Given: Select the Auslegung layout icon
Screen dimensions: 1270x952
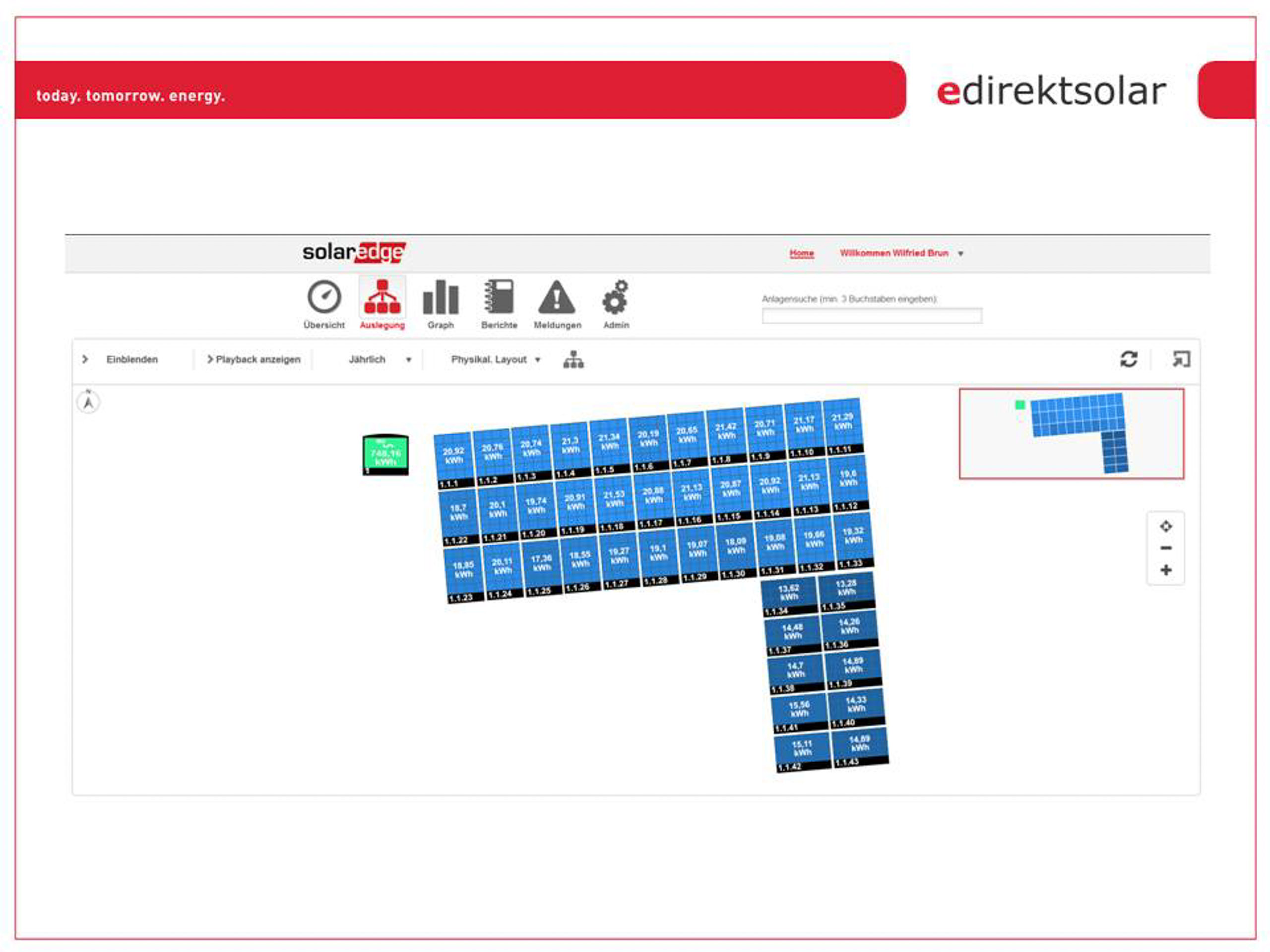Looking at the screenshot, I should click(382, 297).
